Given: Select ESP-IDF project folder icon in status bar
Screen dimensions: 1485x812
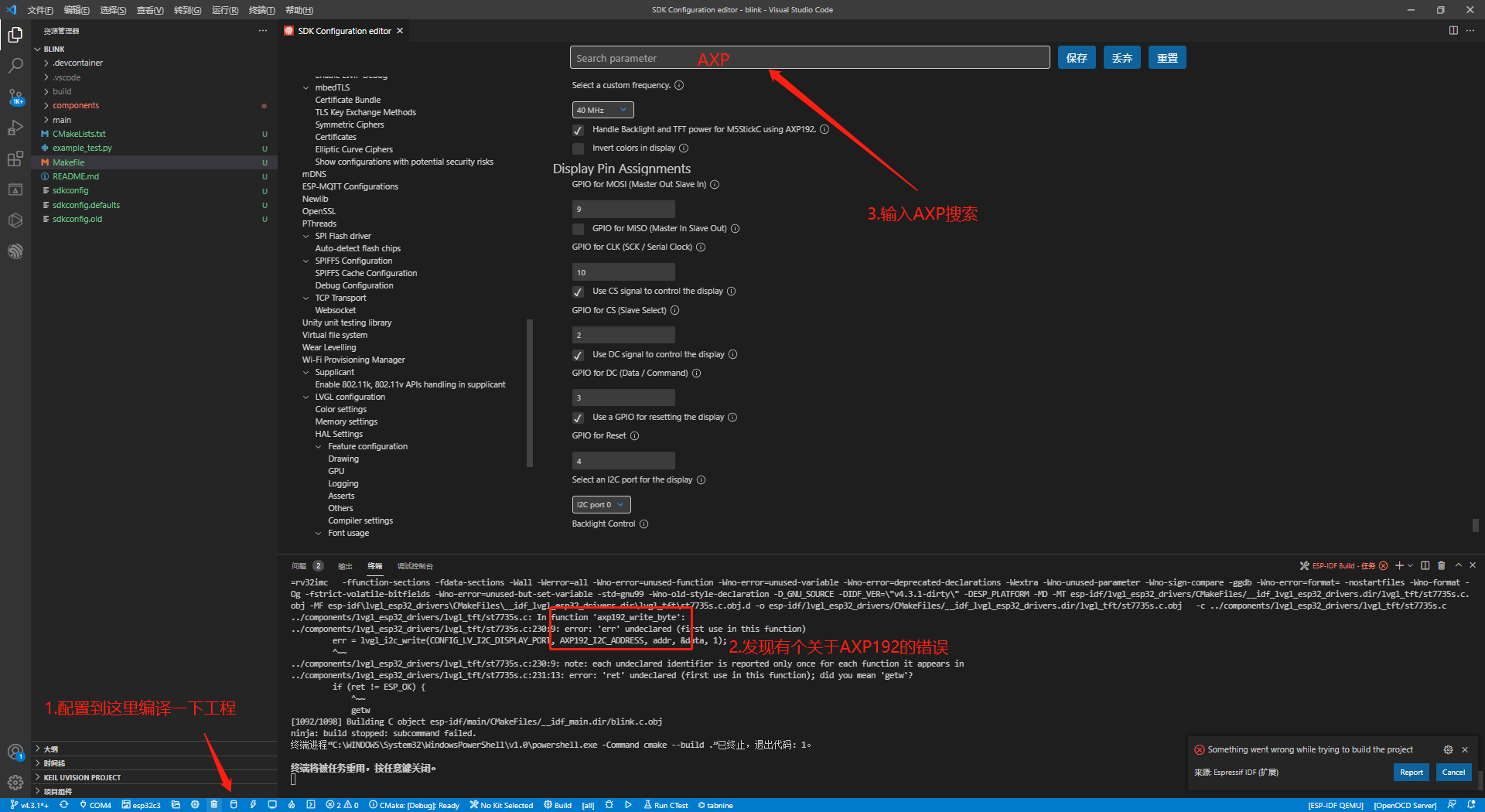Looking at the screenshot, I should click(176, 805).
